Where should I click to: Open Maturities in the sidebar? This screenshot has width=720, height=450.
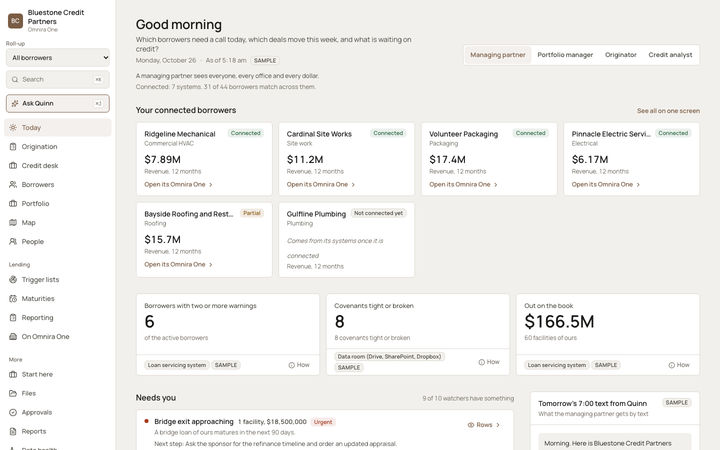pos(58,298)
